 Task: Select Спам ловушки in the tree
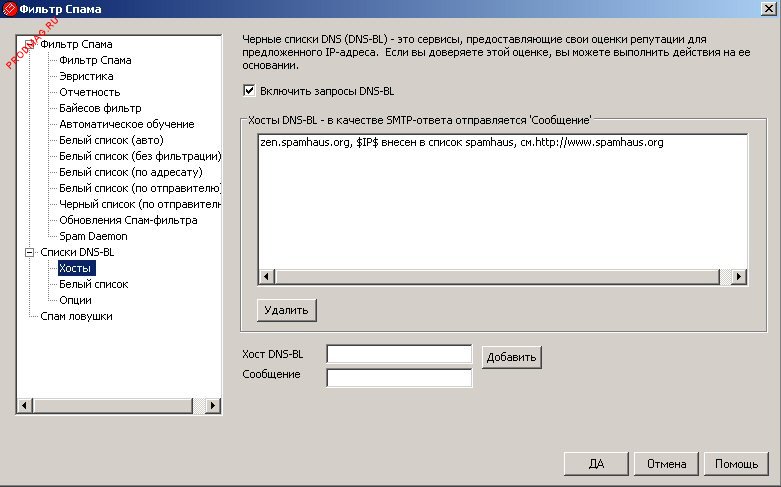tap(76, 316)
